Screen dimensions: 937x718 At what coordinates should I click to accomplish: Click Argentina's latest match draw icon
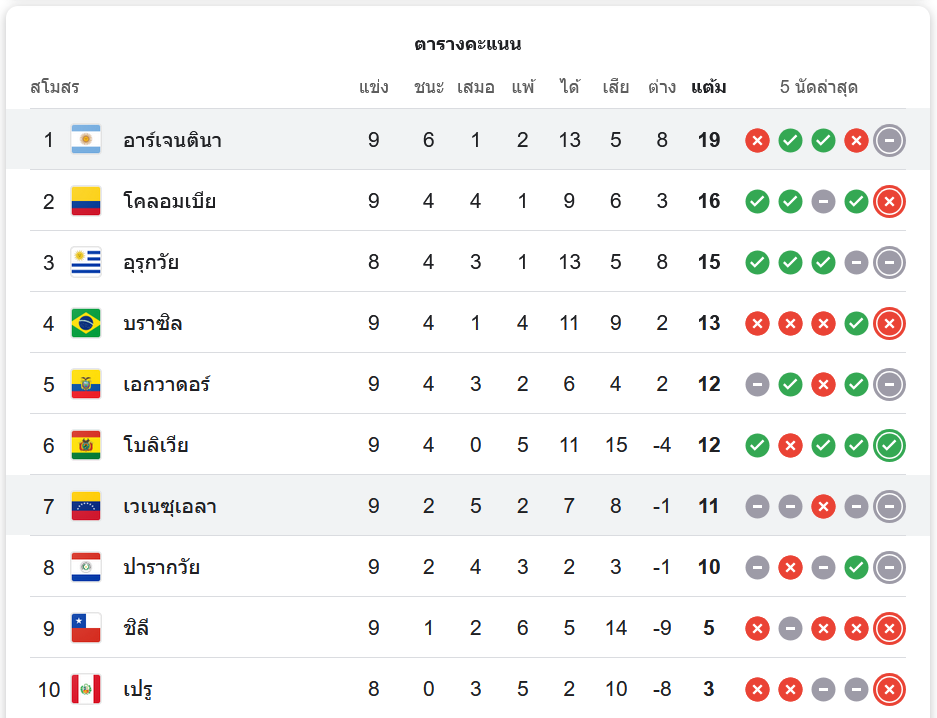[889, 140]
